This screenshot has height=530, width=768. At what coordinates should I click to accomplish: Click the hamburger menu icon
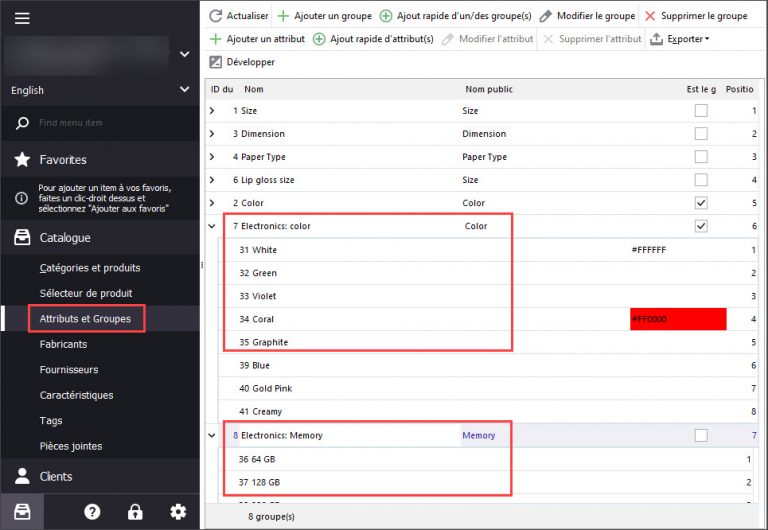tap(22, 18)
